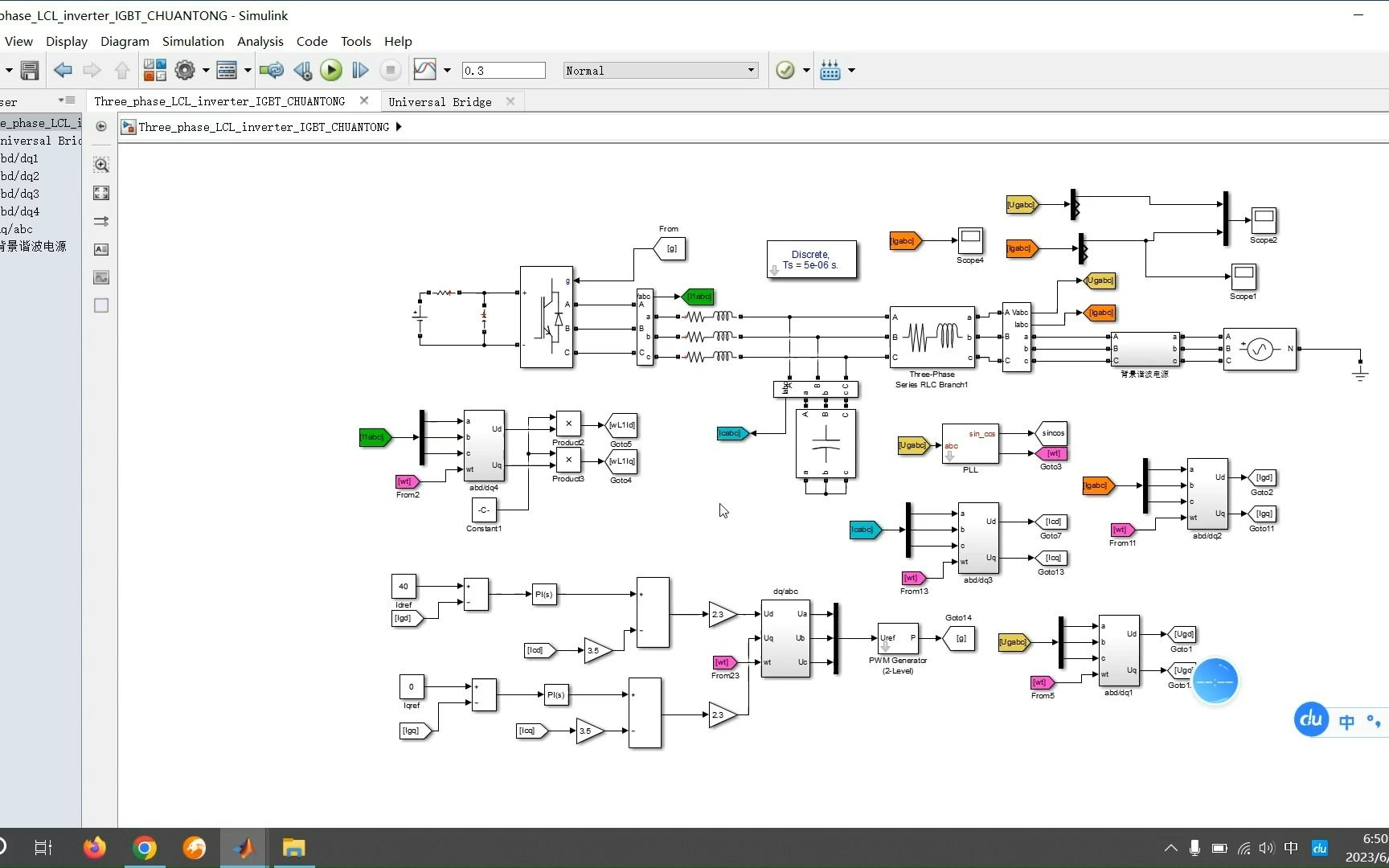The image size is (1389, 868).
Task: Add an annotation with the text icon
Action: [x=101, y=249]
